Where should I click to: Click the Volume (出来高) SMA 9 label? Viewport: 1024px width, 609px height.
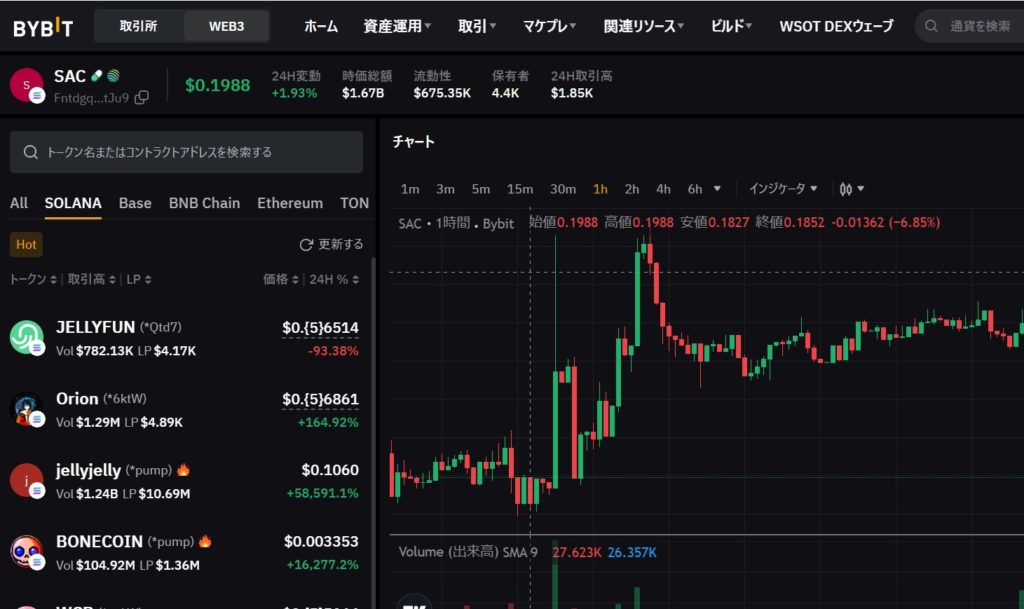tap(468, 552)
